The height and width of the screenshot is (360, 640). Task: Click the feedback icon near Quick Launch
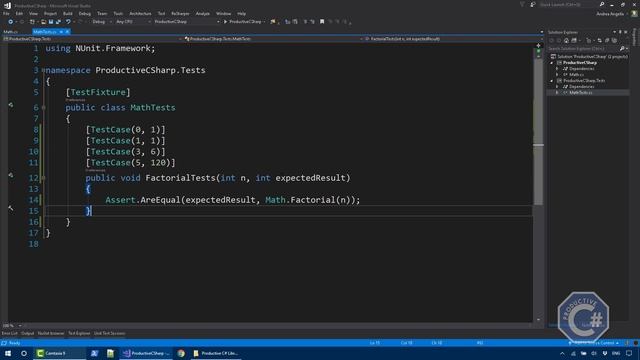click(x=533, y=4)
